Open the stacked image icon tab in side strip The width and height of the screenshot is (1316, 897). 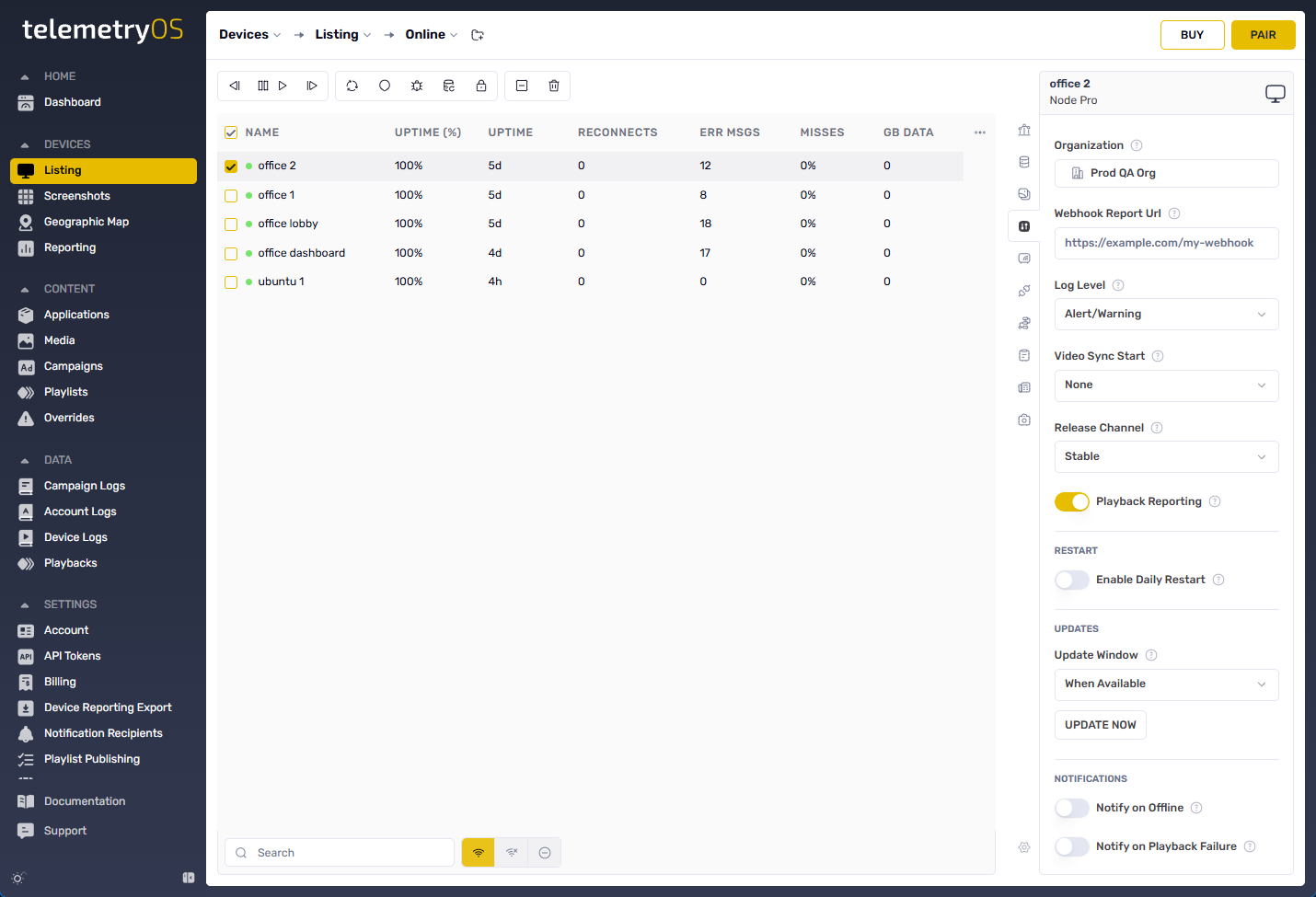(x=1024, y=194)
